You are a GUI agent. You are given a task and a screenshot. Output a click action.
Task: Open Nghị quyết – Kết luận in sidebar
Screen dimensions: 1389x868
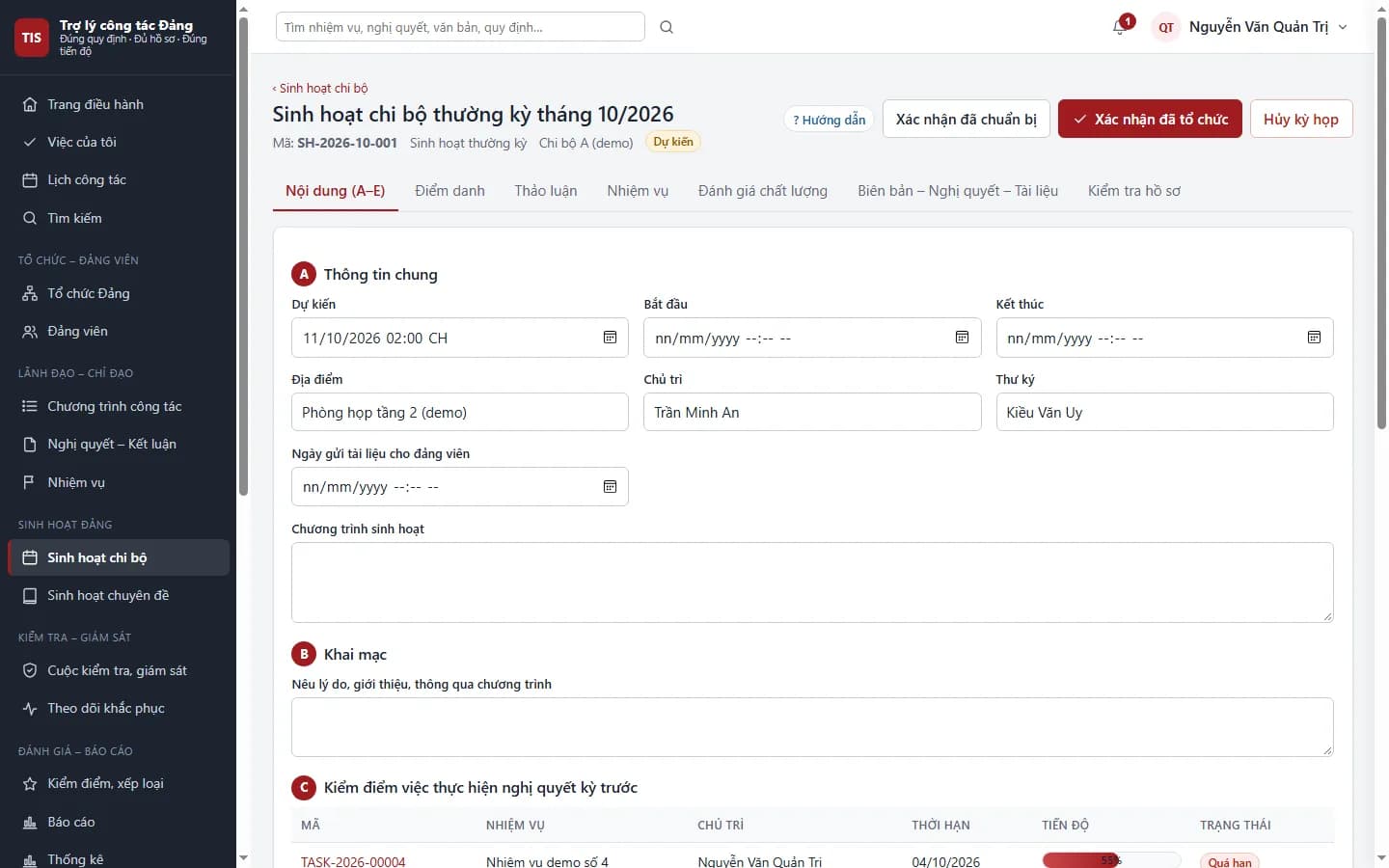(119, 444)
